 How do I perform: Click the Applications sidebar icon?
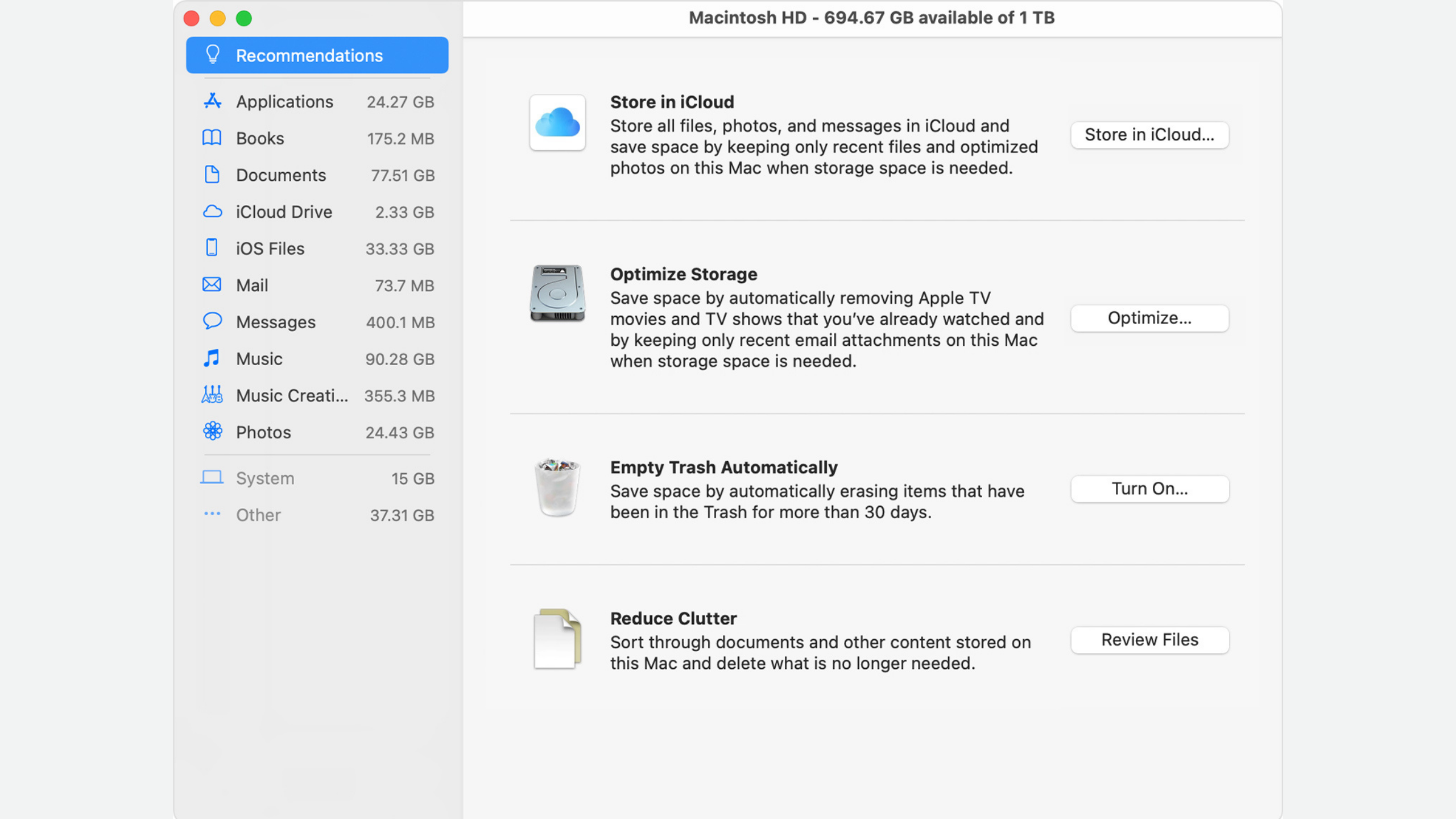point(212,101)
